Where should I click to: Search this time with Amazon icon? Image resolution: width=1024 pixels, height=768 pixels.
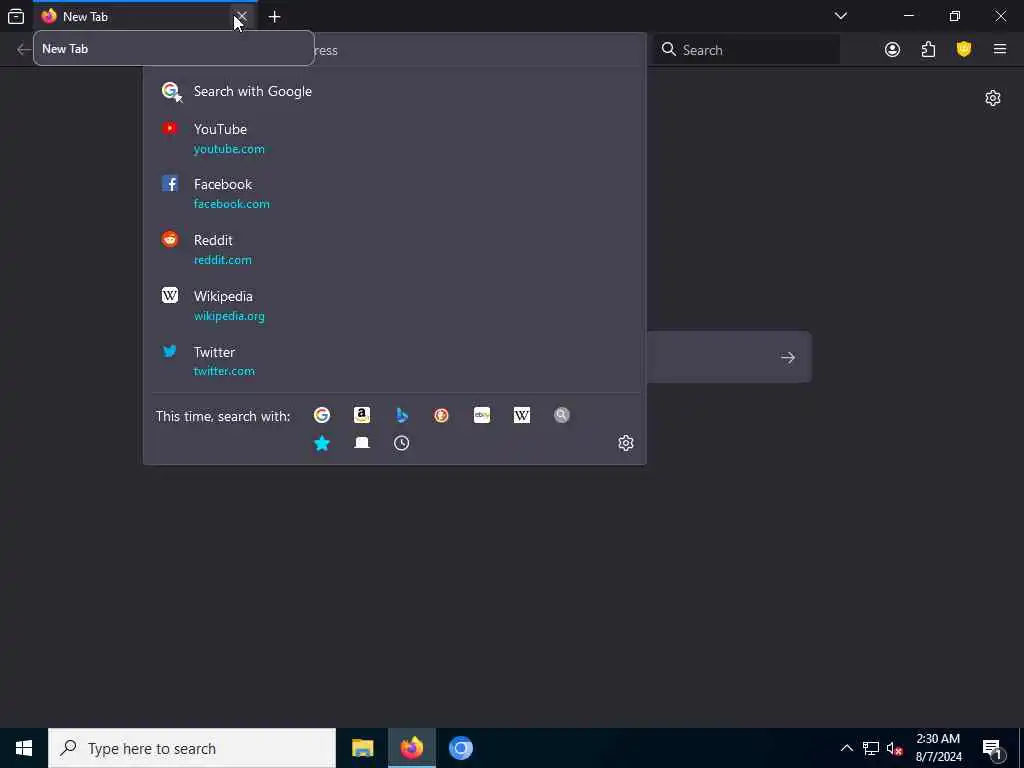coord(362,415)
